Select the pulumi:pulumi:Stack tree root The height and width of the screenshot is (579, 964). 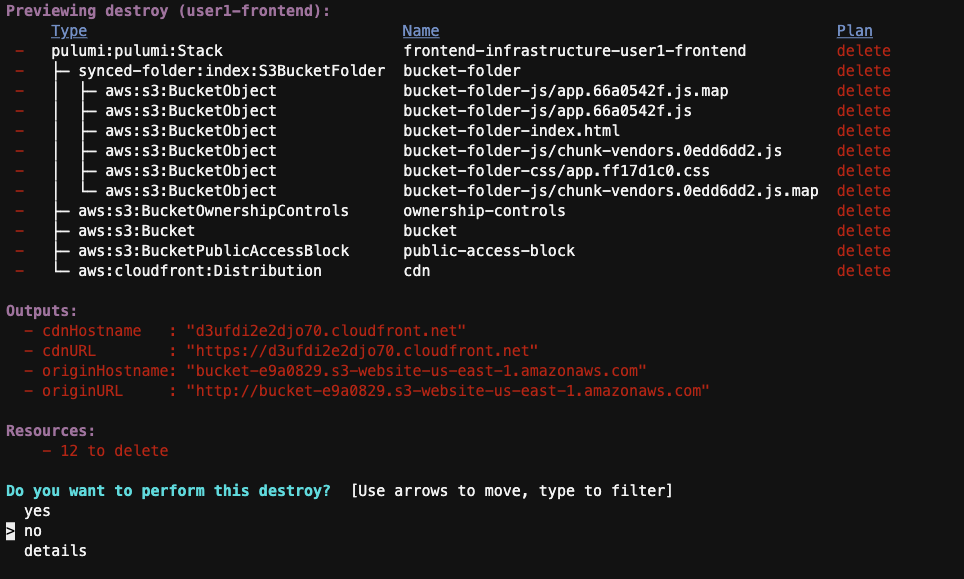pyautogui.click(x=137, y=51)
